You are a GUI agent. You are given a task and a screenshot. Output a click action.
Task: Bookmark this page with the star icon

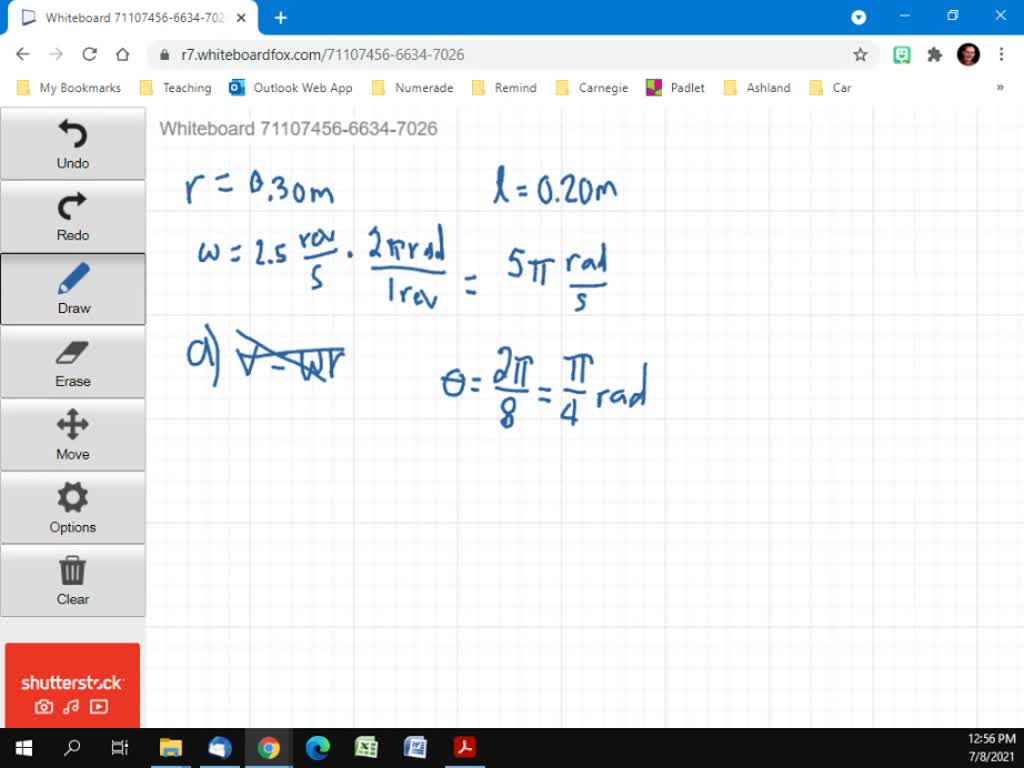coord(860,55)
